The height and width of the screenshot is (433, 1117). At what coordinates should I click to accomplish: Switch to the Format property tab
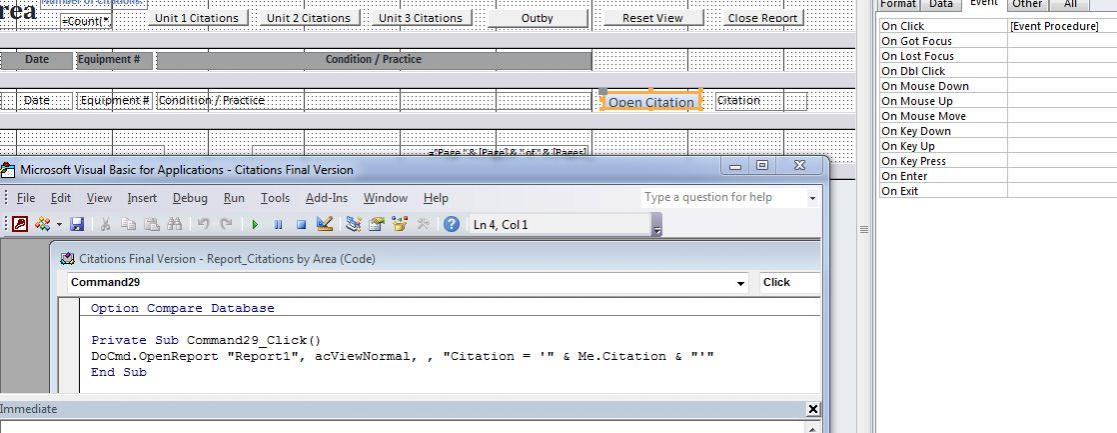[898, 4]
